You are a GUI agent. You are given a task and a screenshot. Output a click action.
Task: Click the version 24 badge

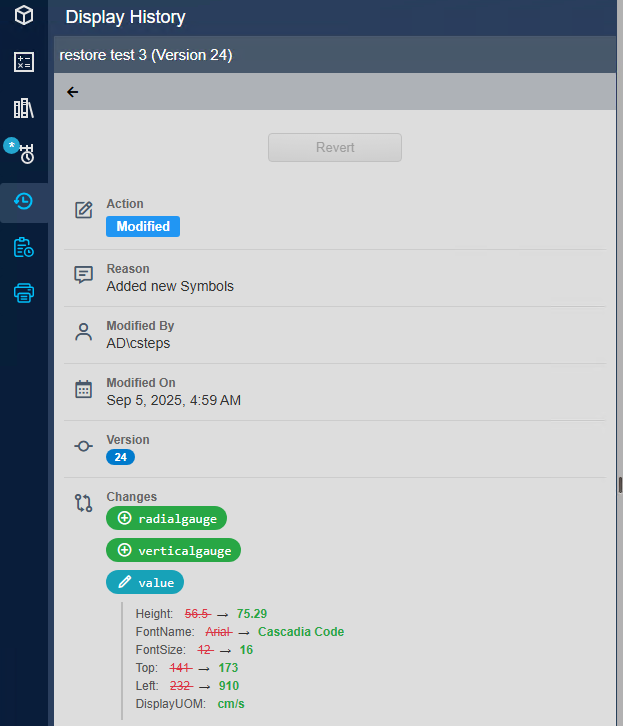click(120, 457)
